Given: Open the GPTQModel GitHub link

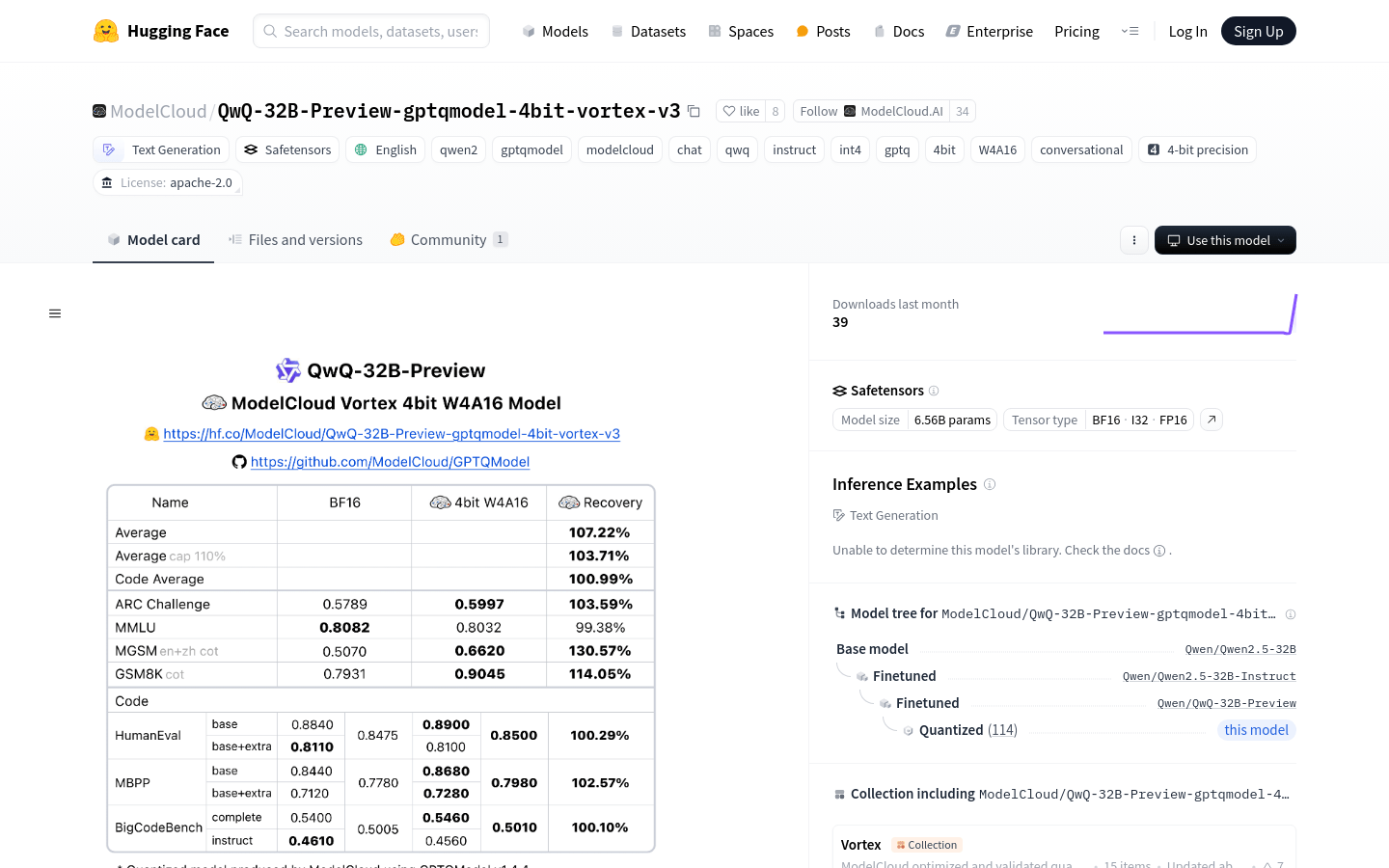Looking at the screenshot, I should pyautogui.click(x=390, y=462).
